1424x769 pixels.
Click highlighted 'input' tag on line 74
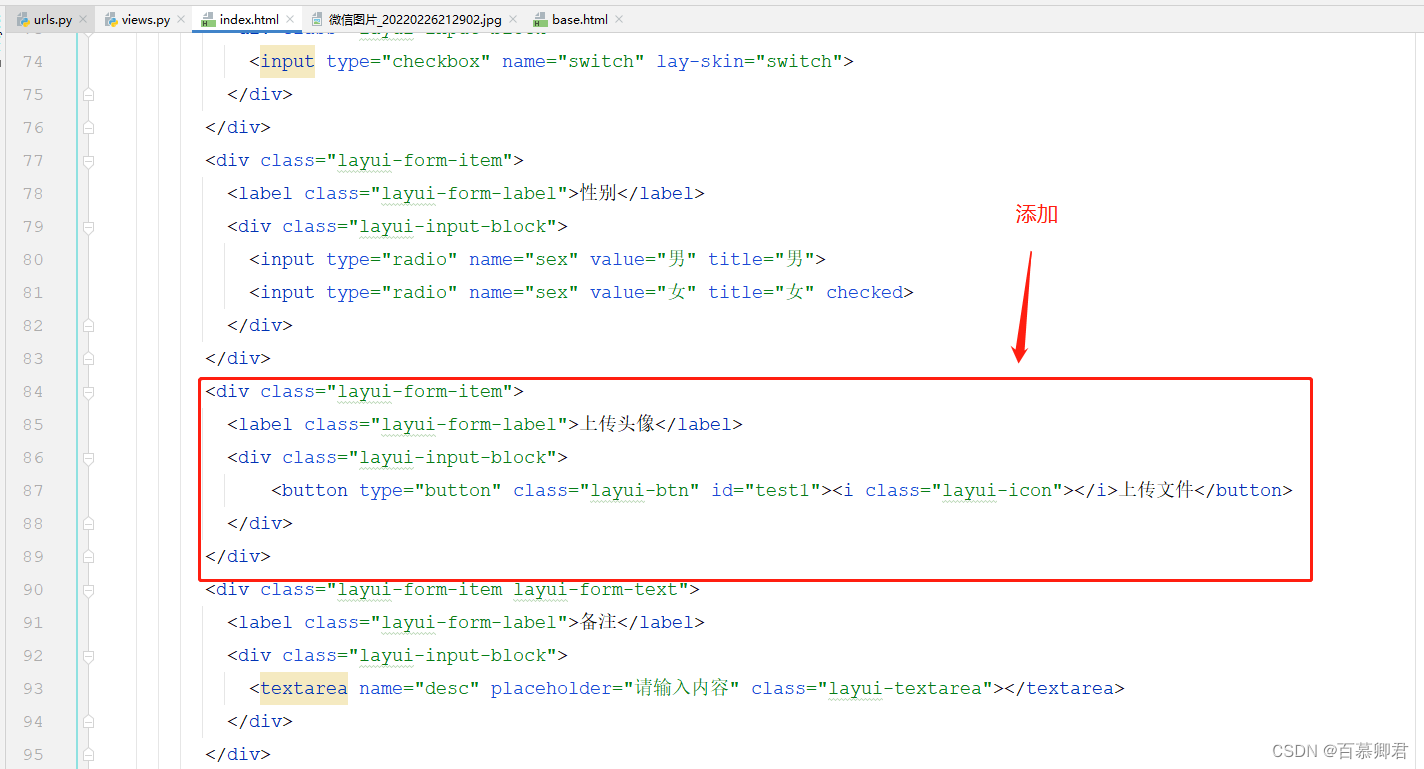[x=287, y=62]
